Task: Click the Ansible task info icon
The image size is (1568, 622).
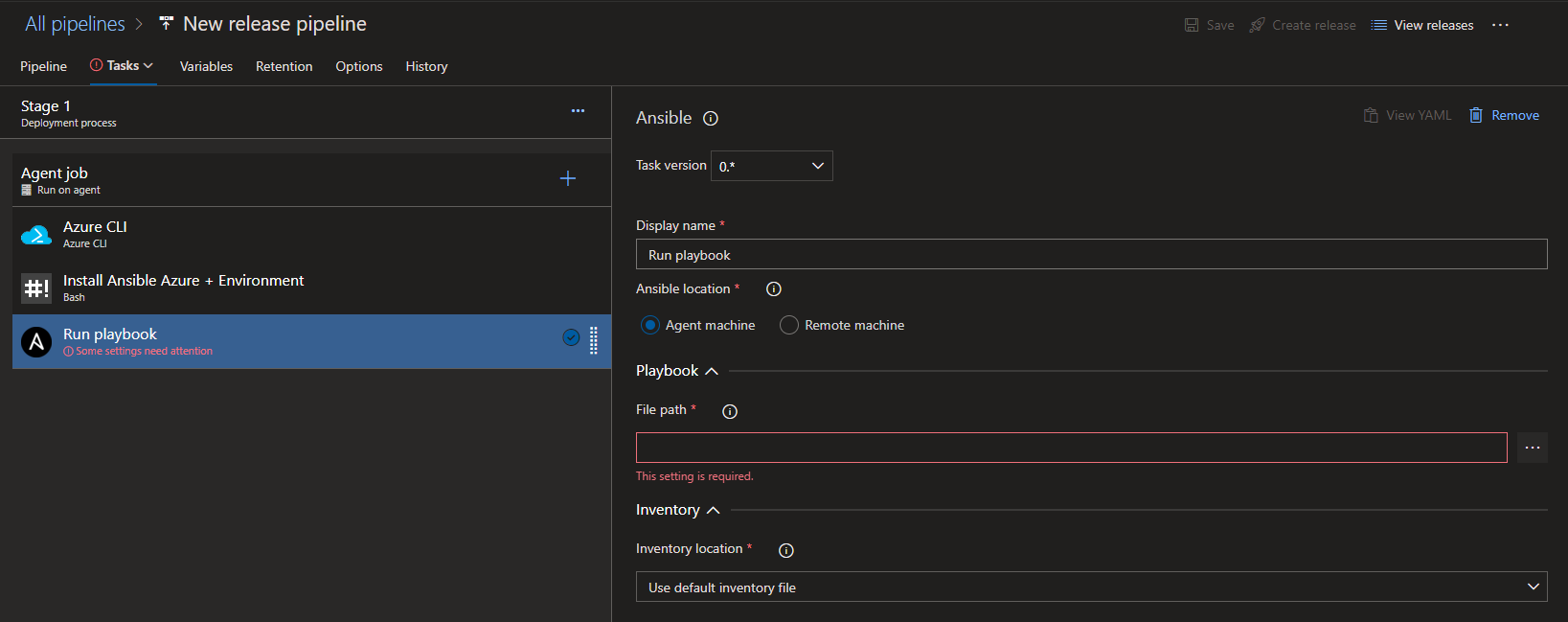Action: [711, 119]
